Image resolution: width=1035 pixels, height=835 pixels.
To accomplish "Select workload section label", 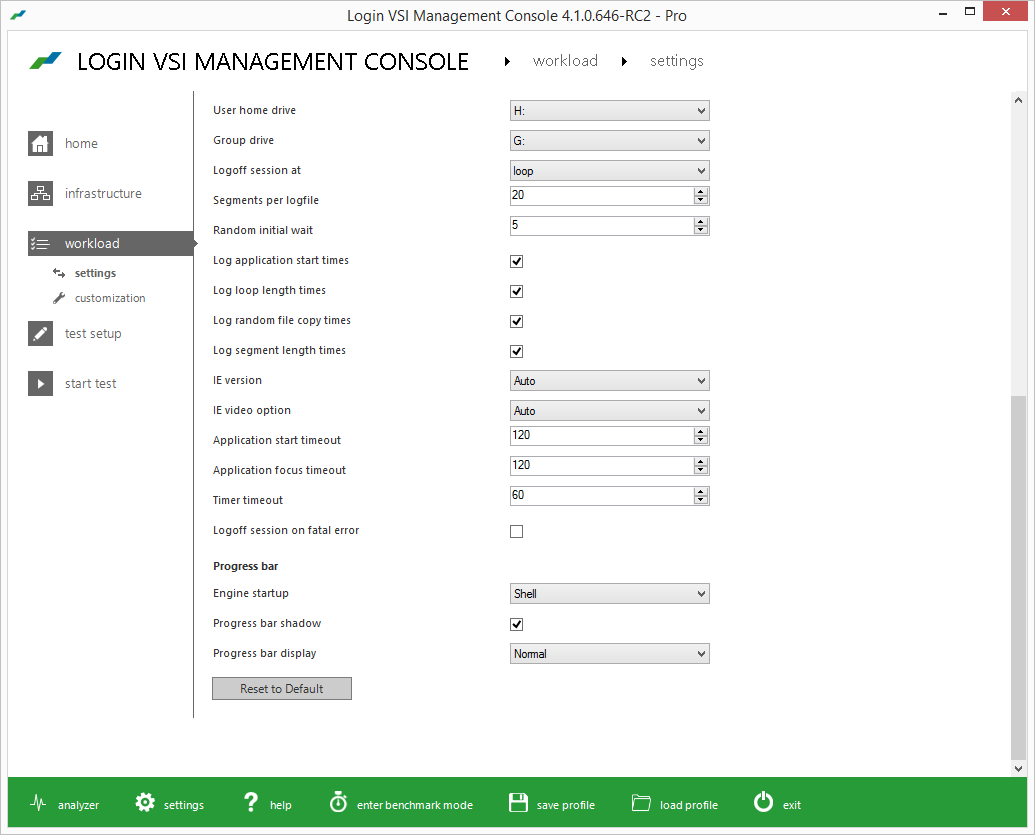I will click(92, 244).
